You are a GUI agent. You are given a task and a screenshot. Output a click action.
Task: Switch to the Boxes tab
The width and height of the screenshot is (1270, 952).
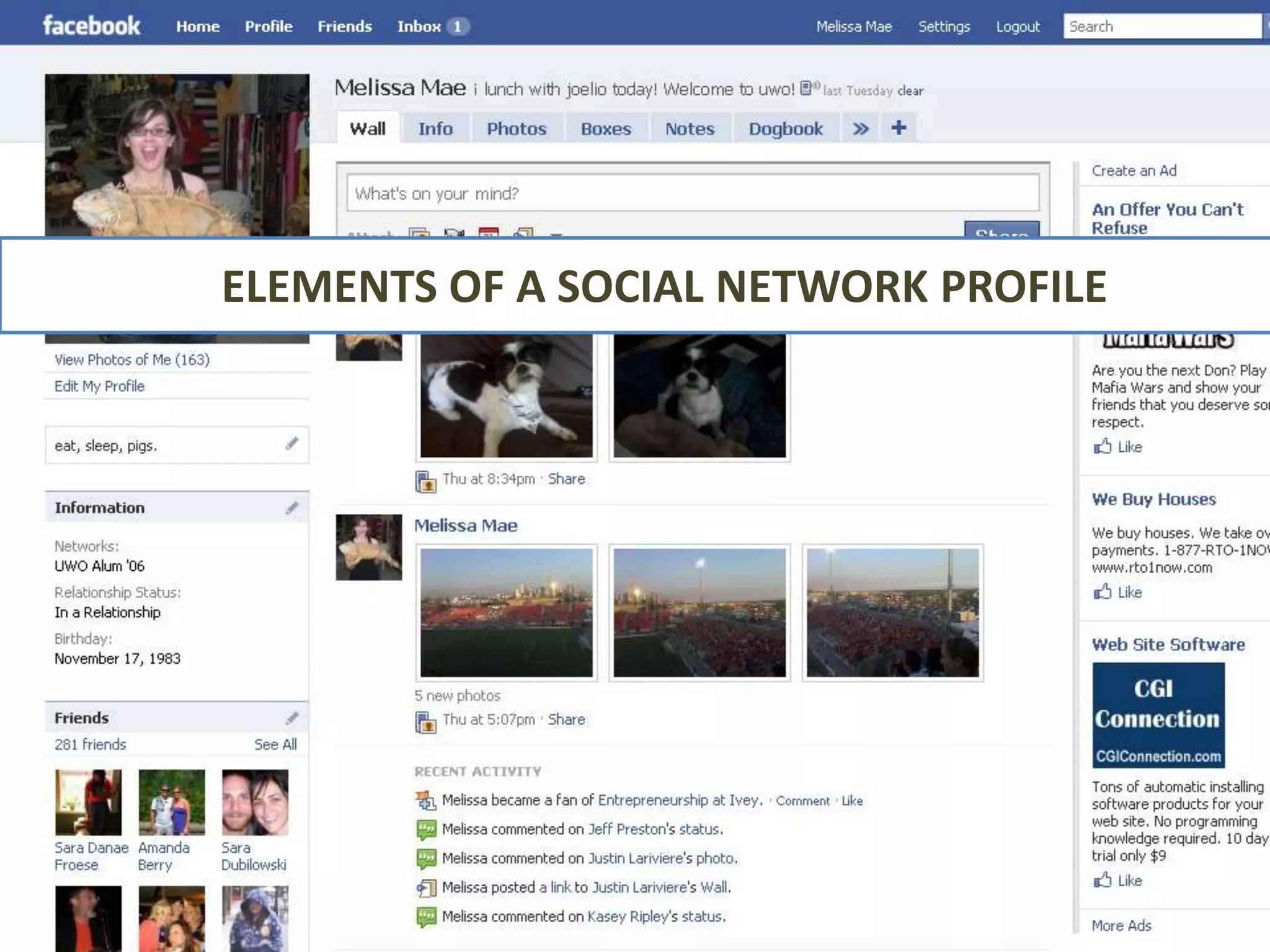[x=606, y=128]
